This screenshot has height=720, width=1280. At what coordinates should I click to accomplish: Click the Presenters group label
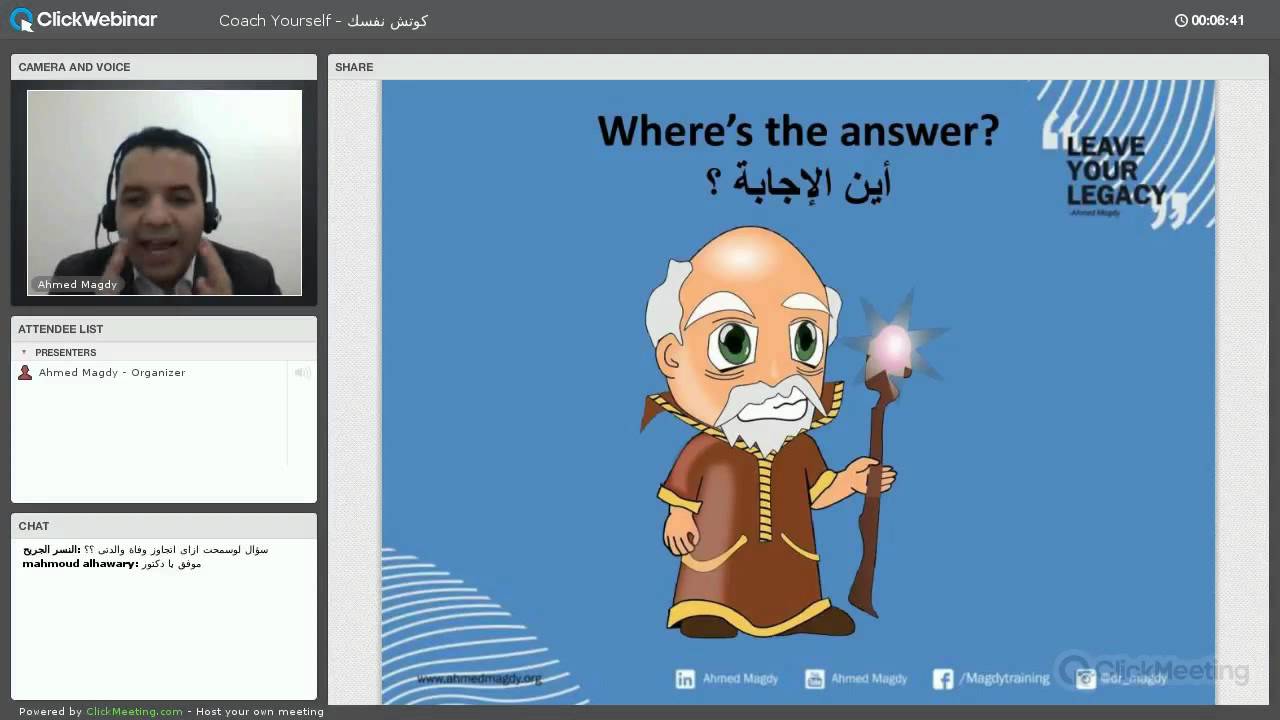tap(65, 353)
